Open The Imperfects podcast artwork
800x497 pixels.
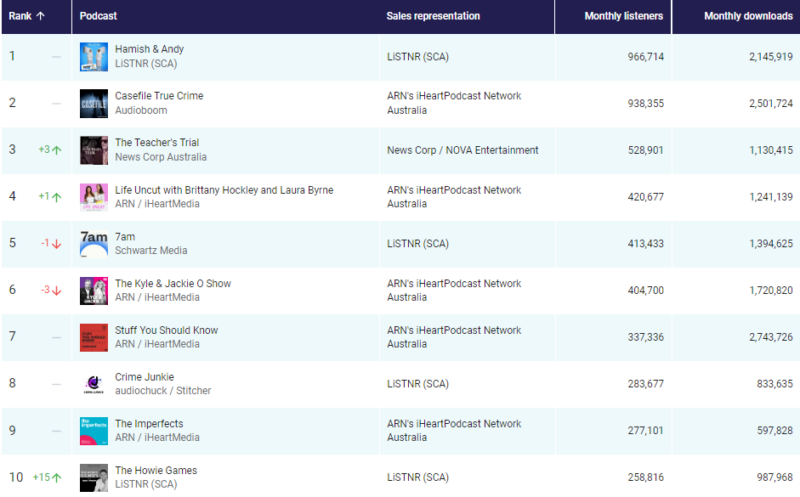coord(94,431)
